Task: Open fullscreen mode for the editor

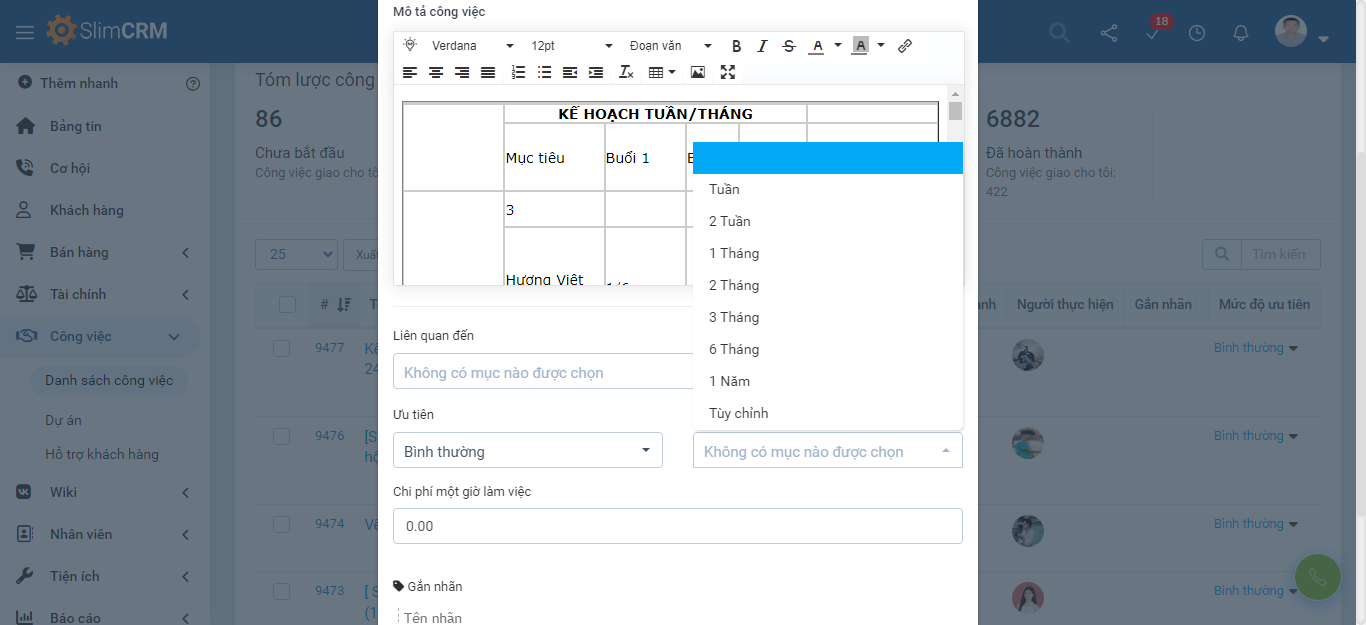Action: click(x=727, y=72)
